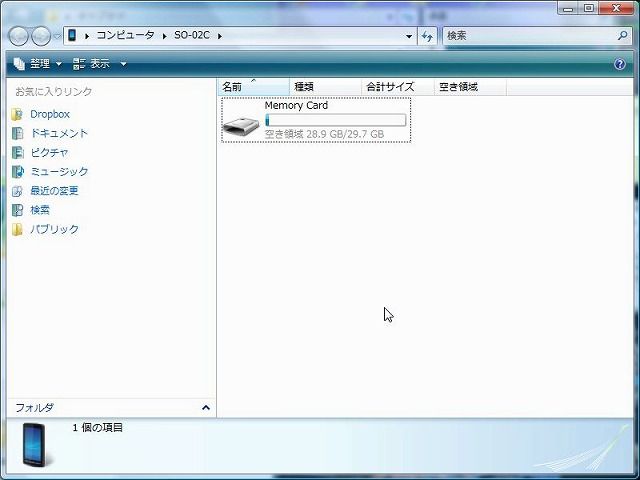Open ピクチャ in favorite links
Screen dimensions: 640x480
click(49, 152)
